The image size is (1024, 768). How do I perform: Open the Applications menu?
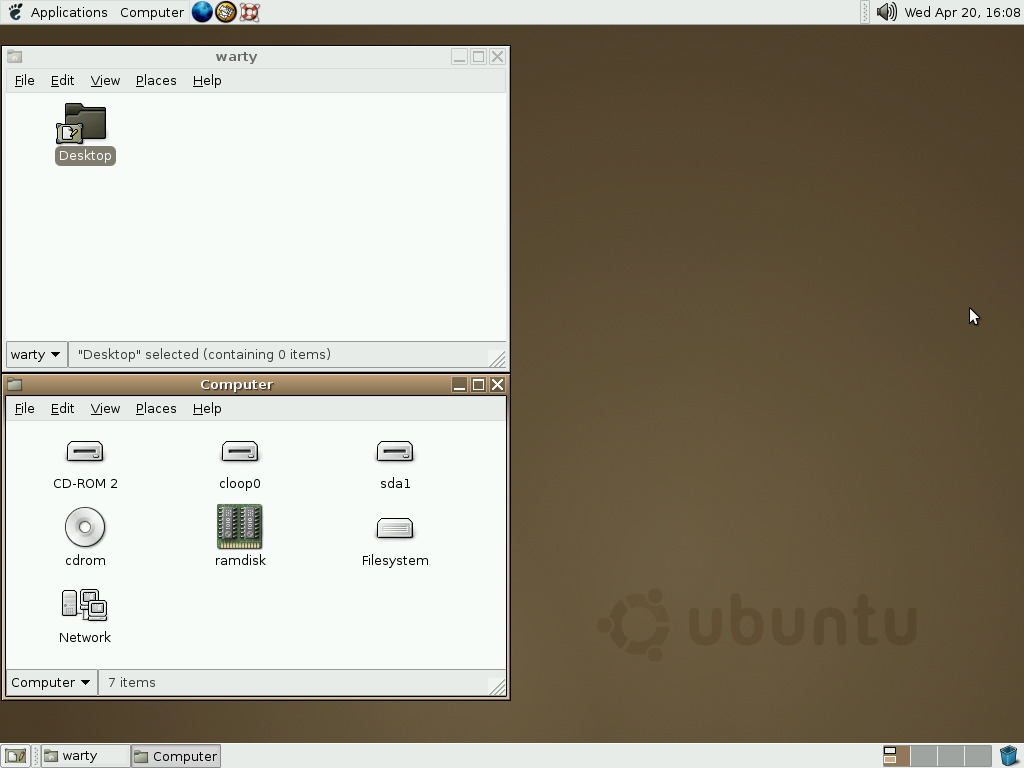point(68,12)
